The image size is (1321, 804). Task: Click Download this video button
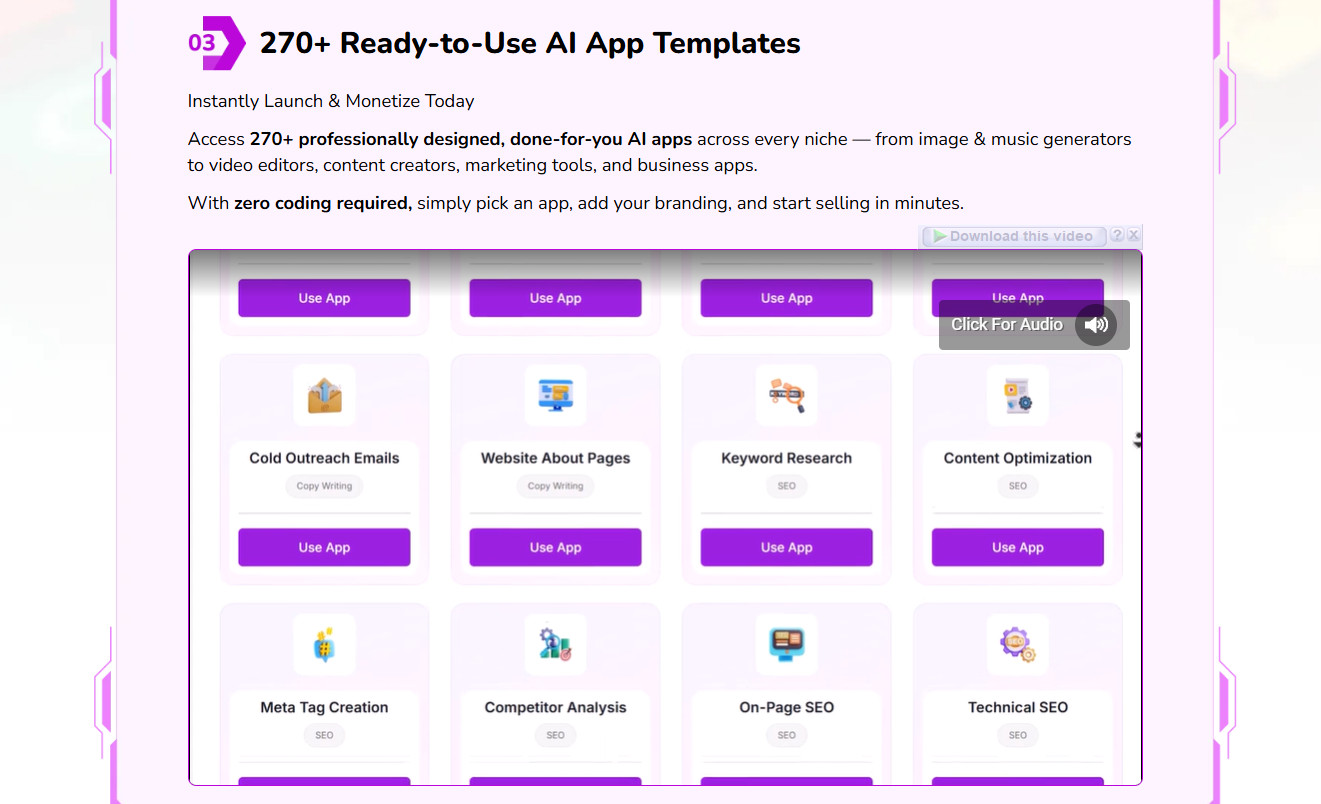[x=1014, y=236]
